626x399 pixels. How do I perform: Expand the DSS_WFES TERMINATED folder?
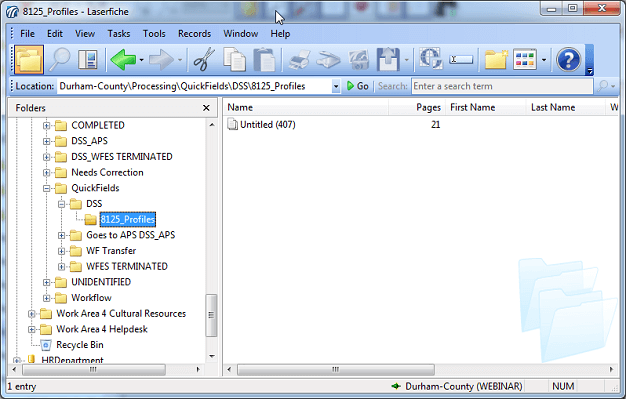[x=47, y=157]
